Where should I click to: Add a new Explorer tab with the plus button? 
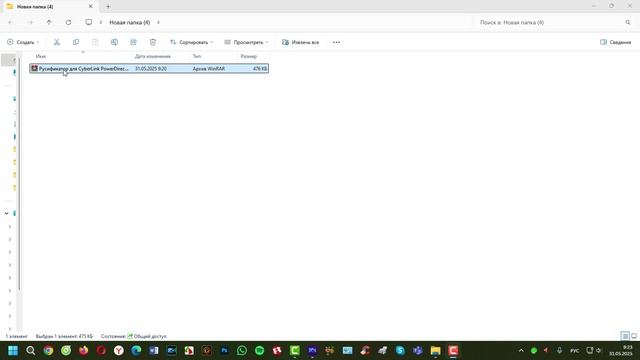click(x=108, y=7)
